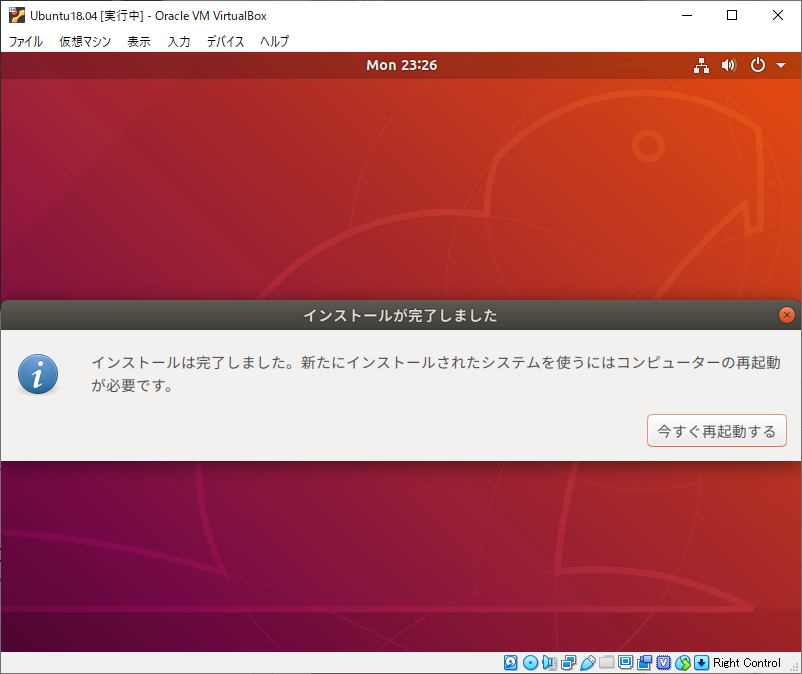
Task: Click the wired network icon in Ubuntu panel
Action: [701, 65]
